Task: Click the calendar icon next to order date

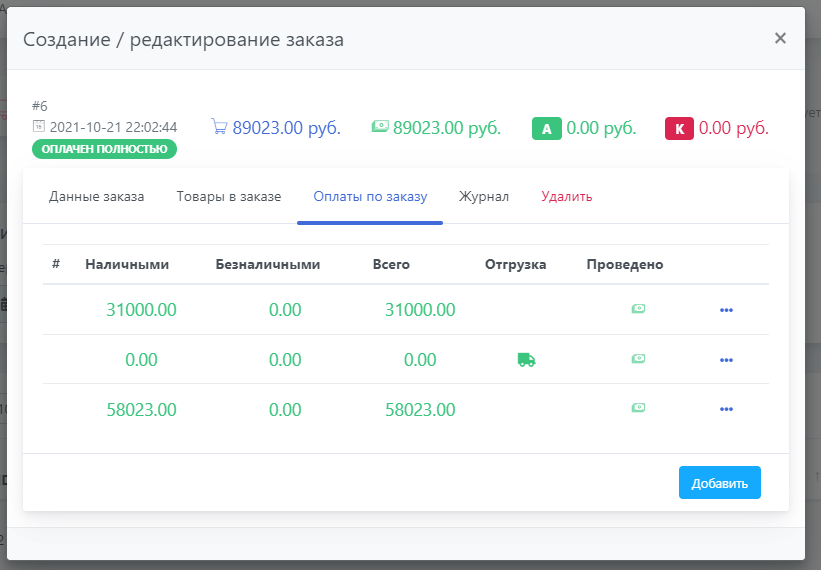Action: (x=39, y=127)
